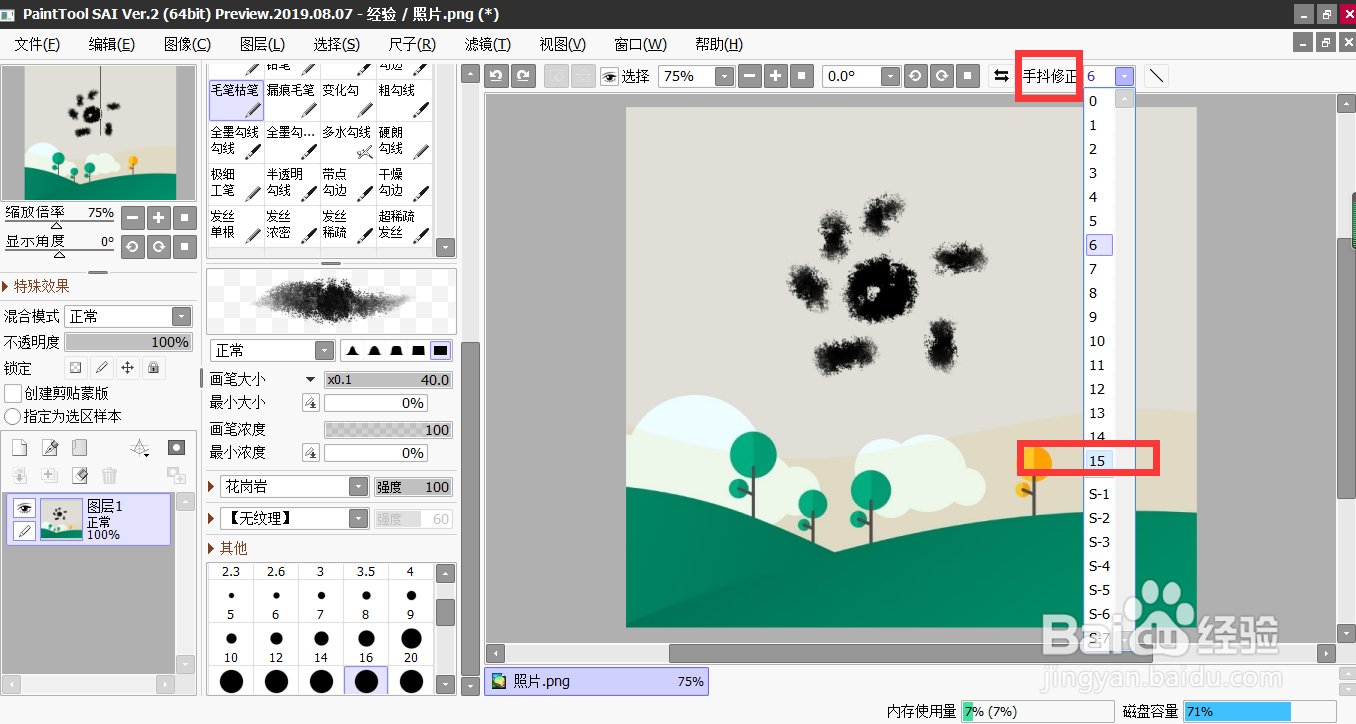Click the undo arrow in the canvas toolbar
The image size is (1356, 724).
coord(496,76)
